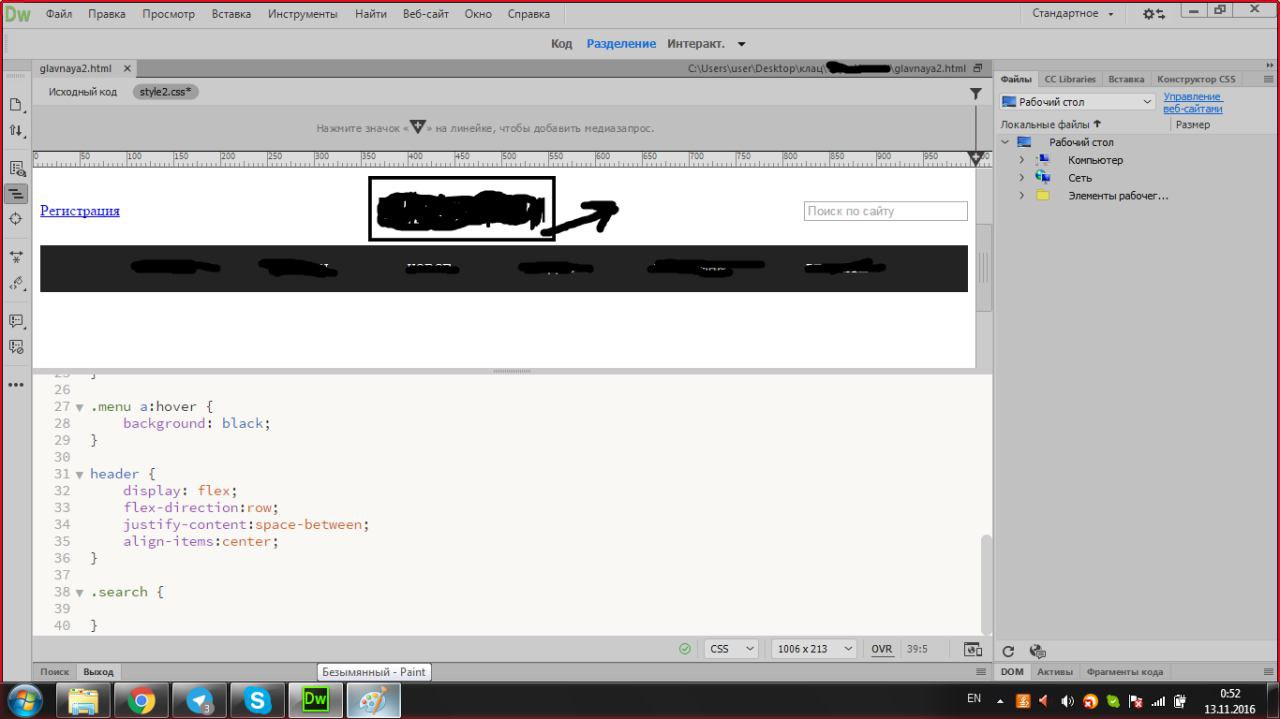Open Chrome from the taskbar
The image size is (1280, 719).
[142, 701]
